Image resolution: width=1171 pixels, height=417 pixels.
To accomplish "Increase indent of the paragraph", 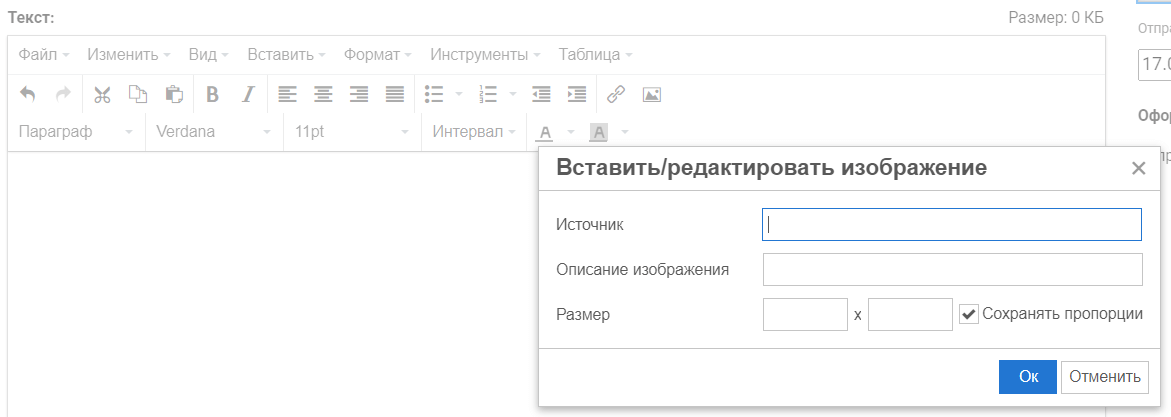I will pos(577,95).
